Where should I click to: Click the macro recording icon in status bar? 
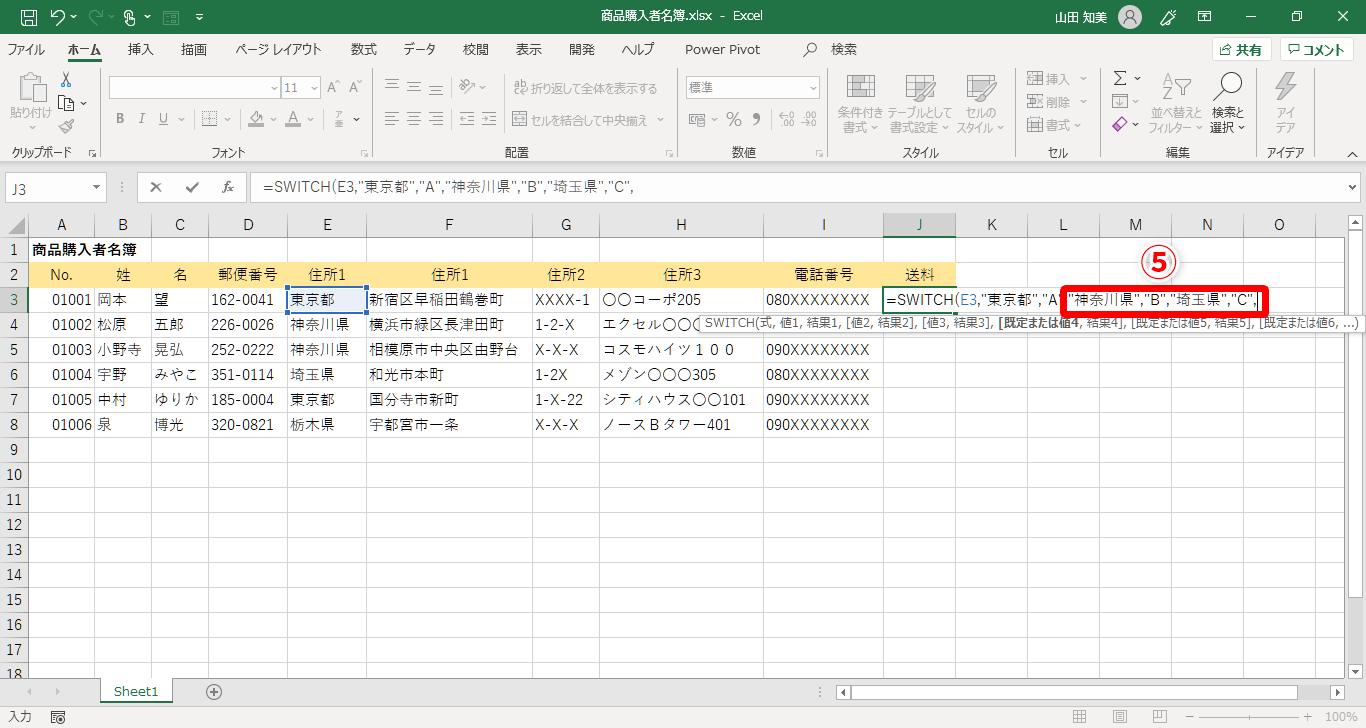(58, 717)
